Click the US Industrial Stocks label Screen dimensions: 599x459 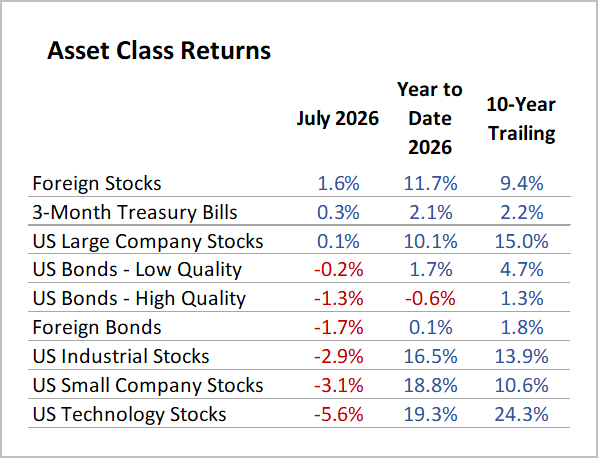(121, 356)
